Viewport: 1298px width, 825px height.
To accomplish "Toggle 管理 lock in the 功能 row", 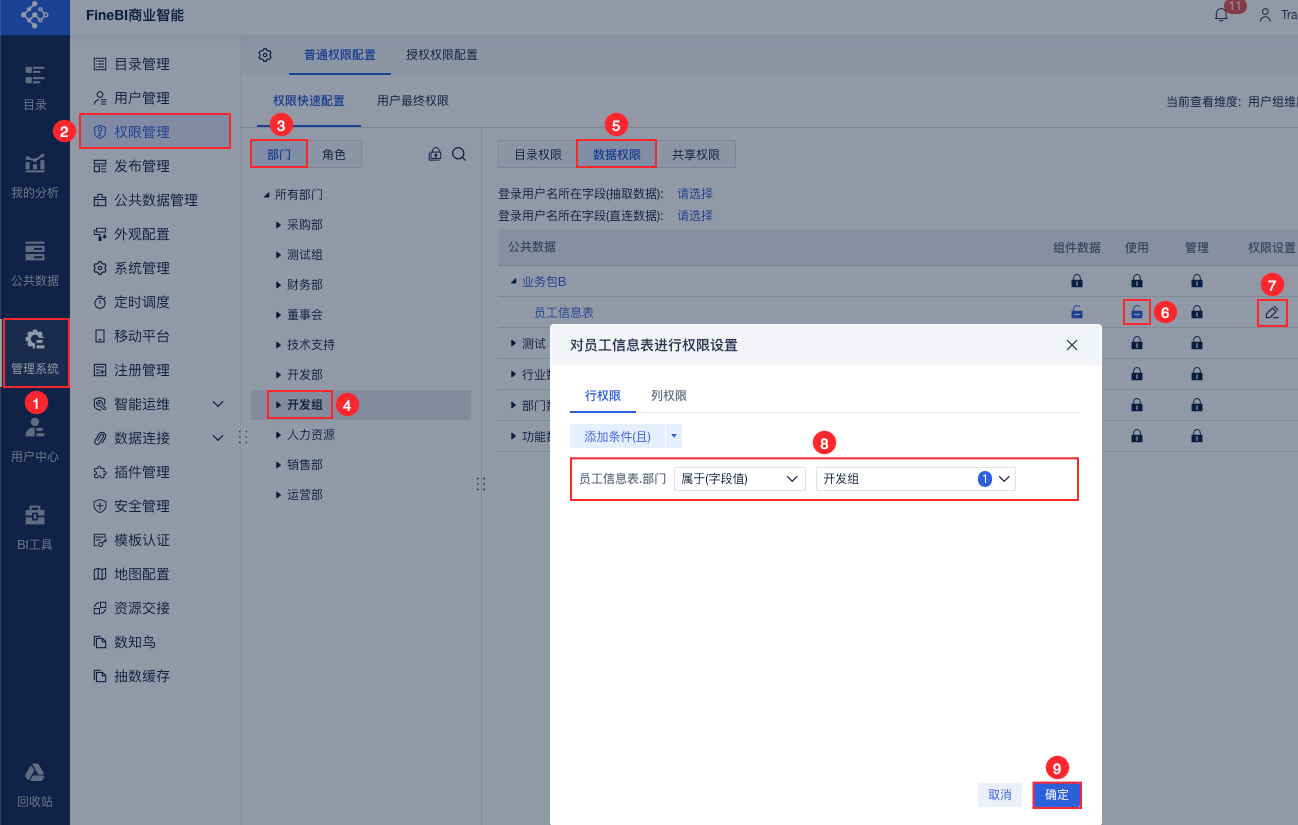I will point(1197,436).
